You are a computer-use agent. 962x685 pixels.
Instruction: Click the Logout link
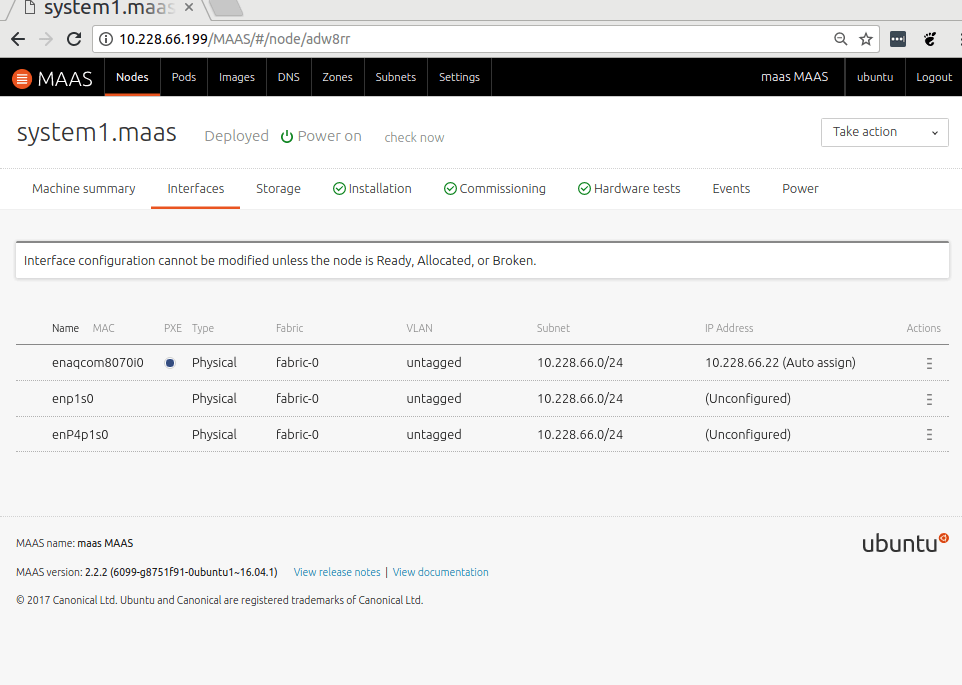click(934, 77)
